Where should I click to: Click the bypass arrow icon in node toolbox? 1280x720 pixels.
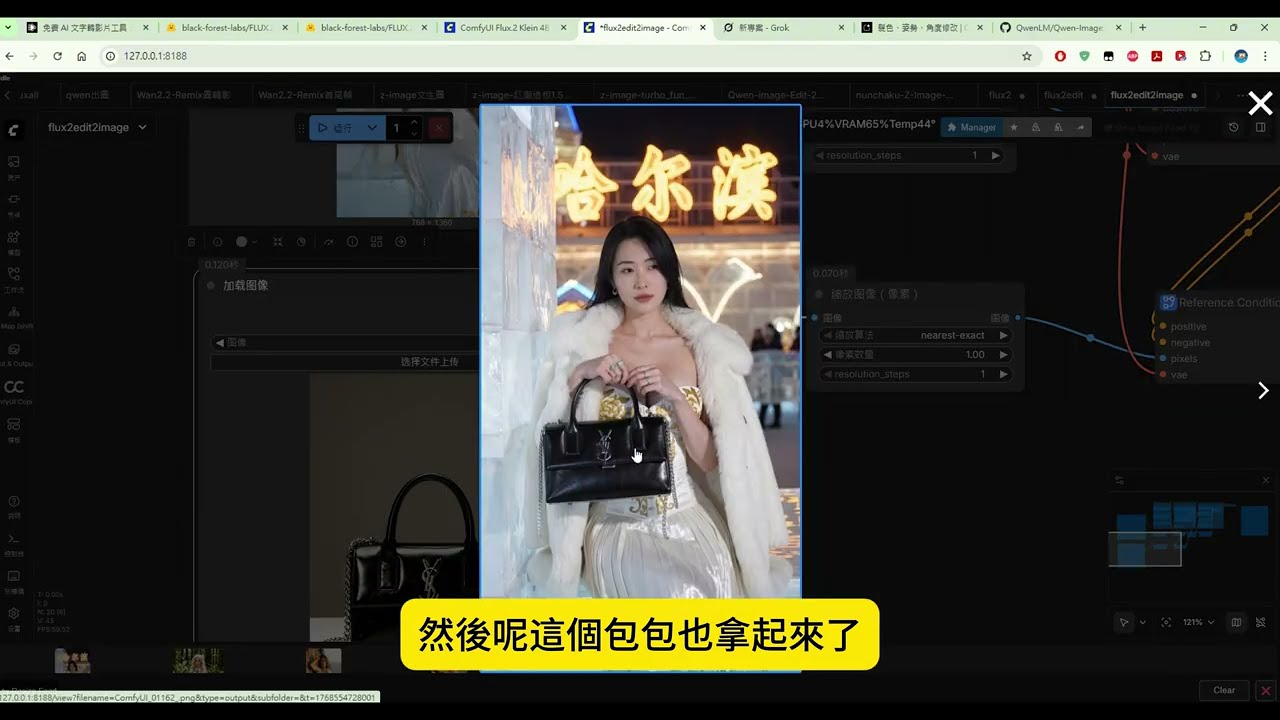tap(327, 242)
